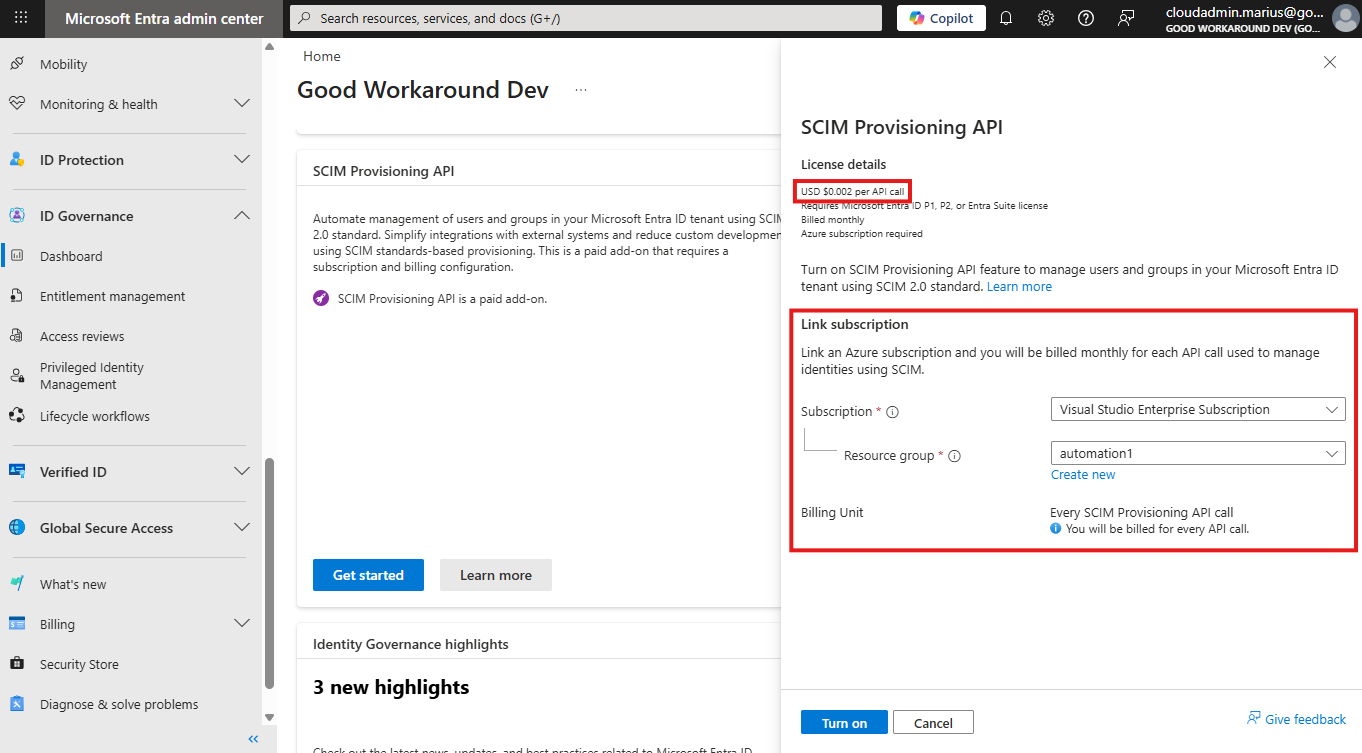Click the Resource group info icon
This screenshot has height=753, width=1362.
[954, 456]
